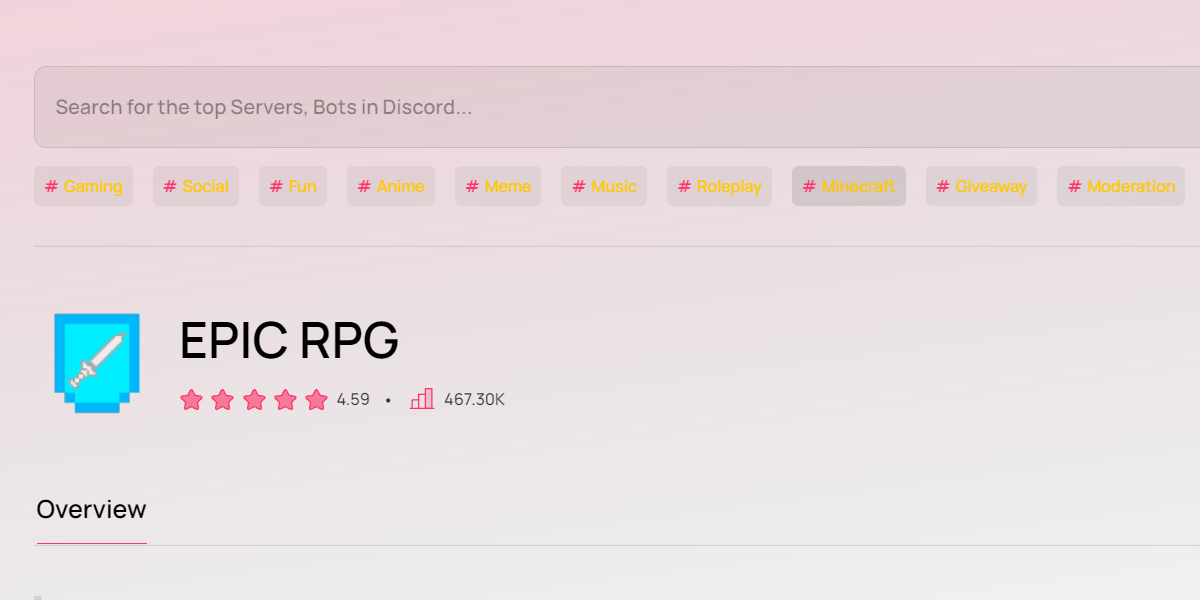The width and height of the screenshot is (1200, 600).
Task: Click the #Fun category button
Action: [x=292, y=185]
